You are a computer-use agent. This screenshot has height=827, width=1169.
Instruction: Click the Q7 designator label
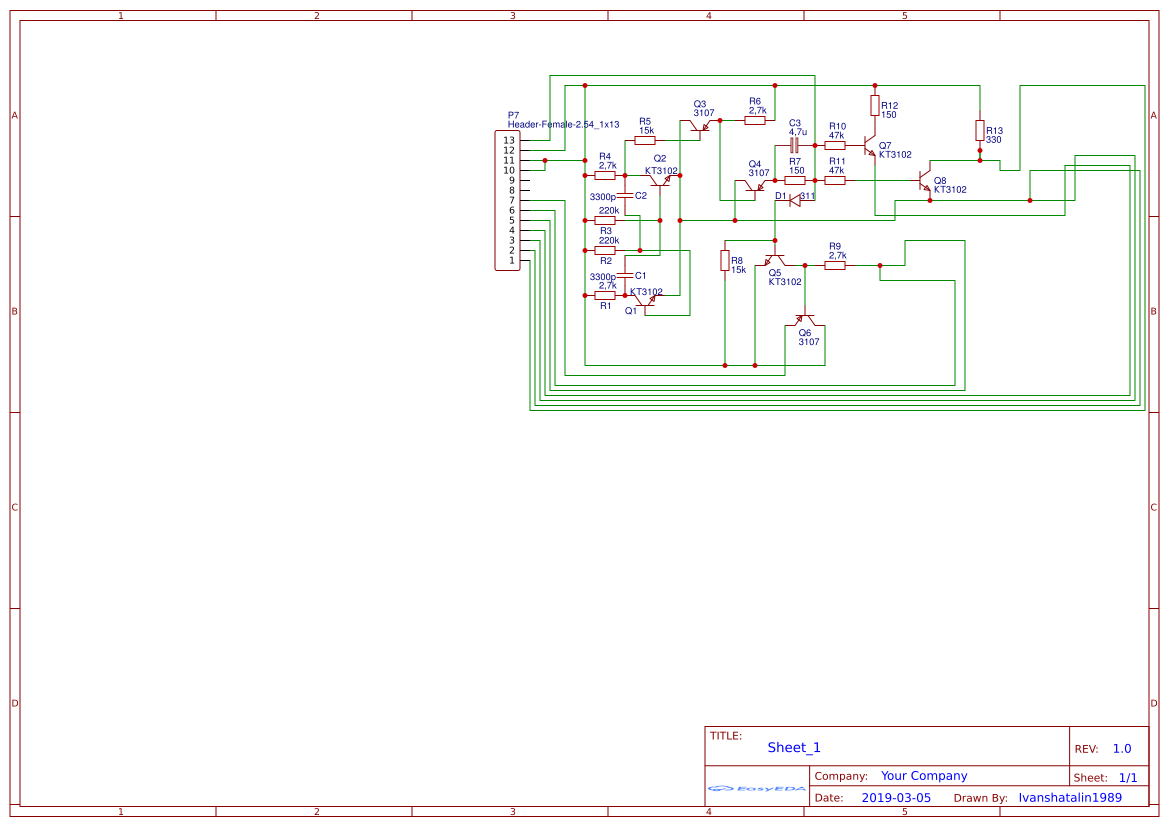(x=885, y=145)
